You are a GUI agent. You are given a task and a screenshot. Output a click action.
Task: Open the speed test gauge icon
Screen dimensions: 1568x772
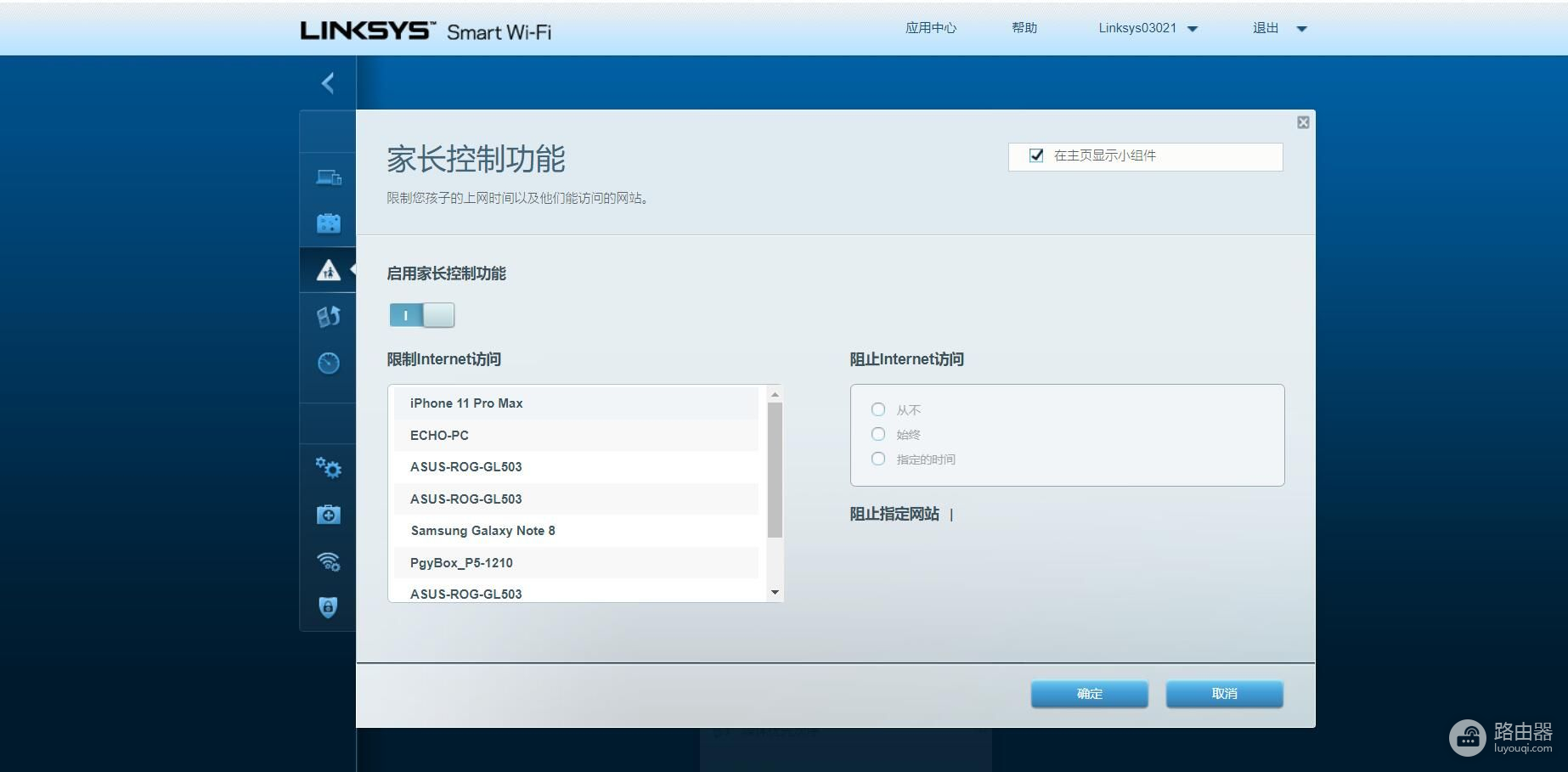click(329, 363)
